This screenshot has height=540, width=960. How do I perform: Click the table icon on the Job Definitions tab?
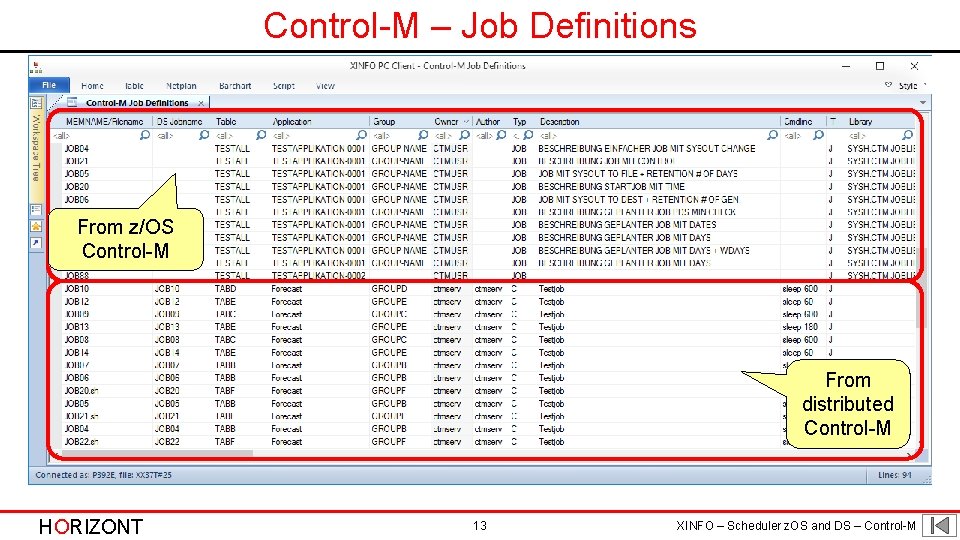point(72,102)
